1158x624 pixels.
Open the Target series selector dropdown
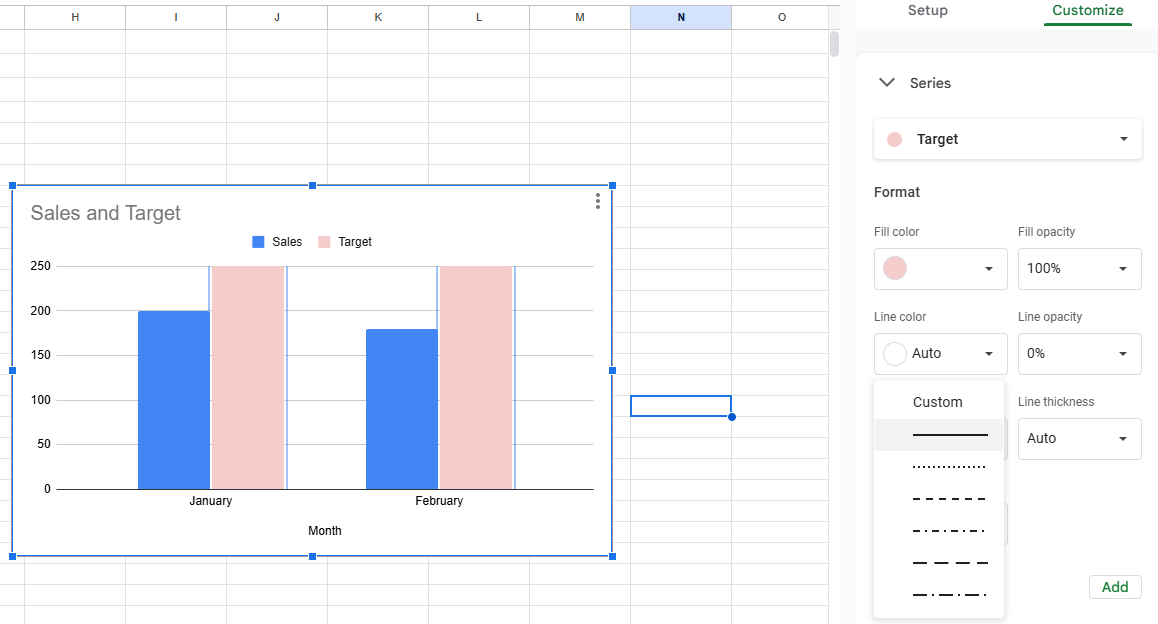pos(1007,139)
